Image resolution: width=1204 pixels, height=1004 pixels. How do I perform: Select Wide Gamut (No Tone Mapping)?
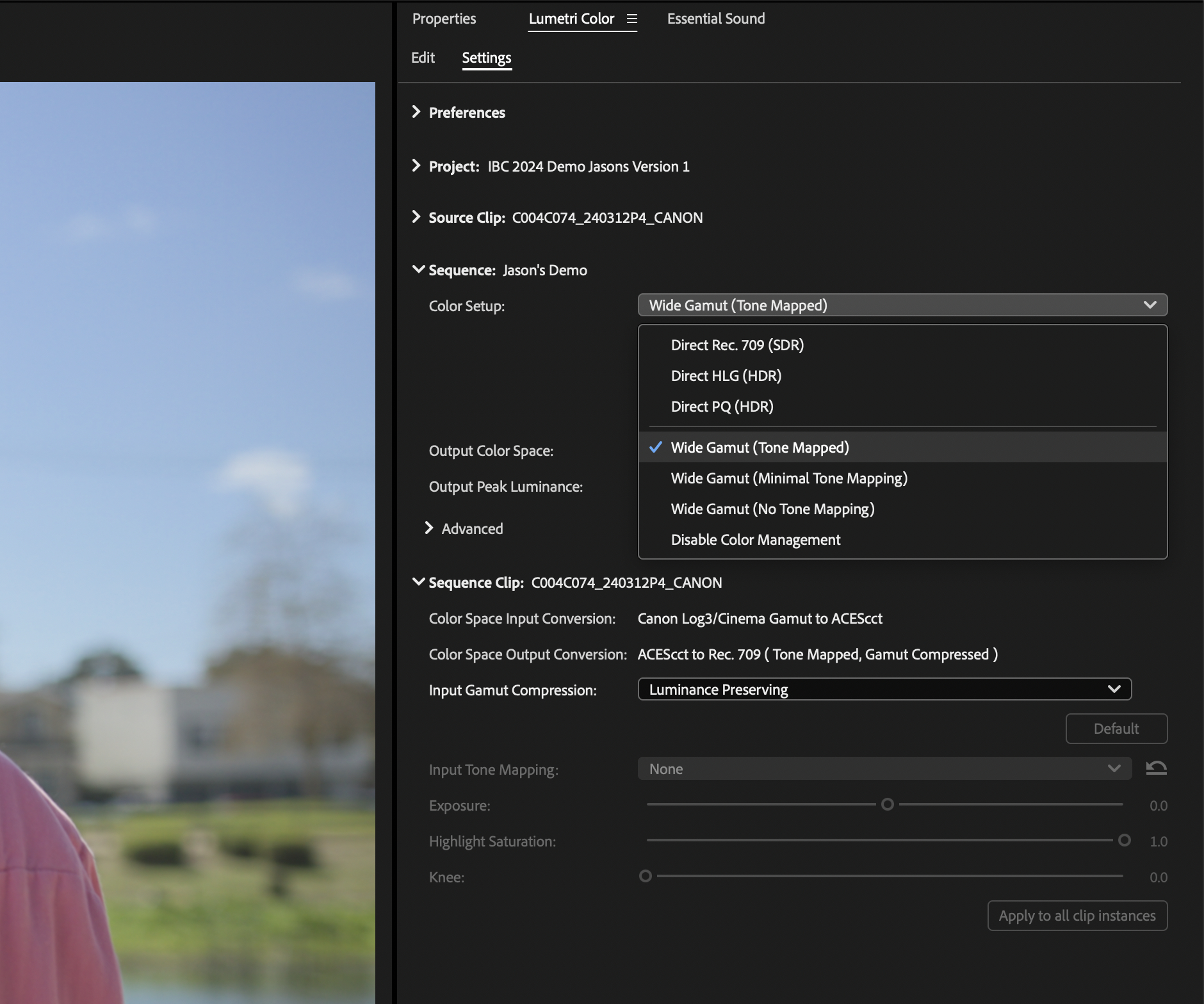point(902,509)
